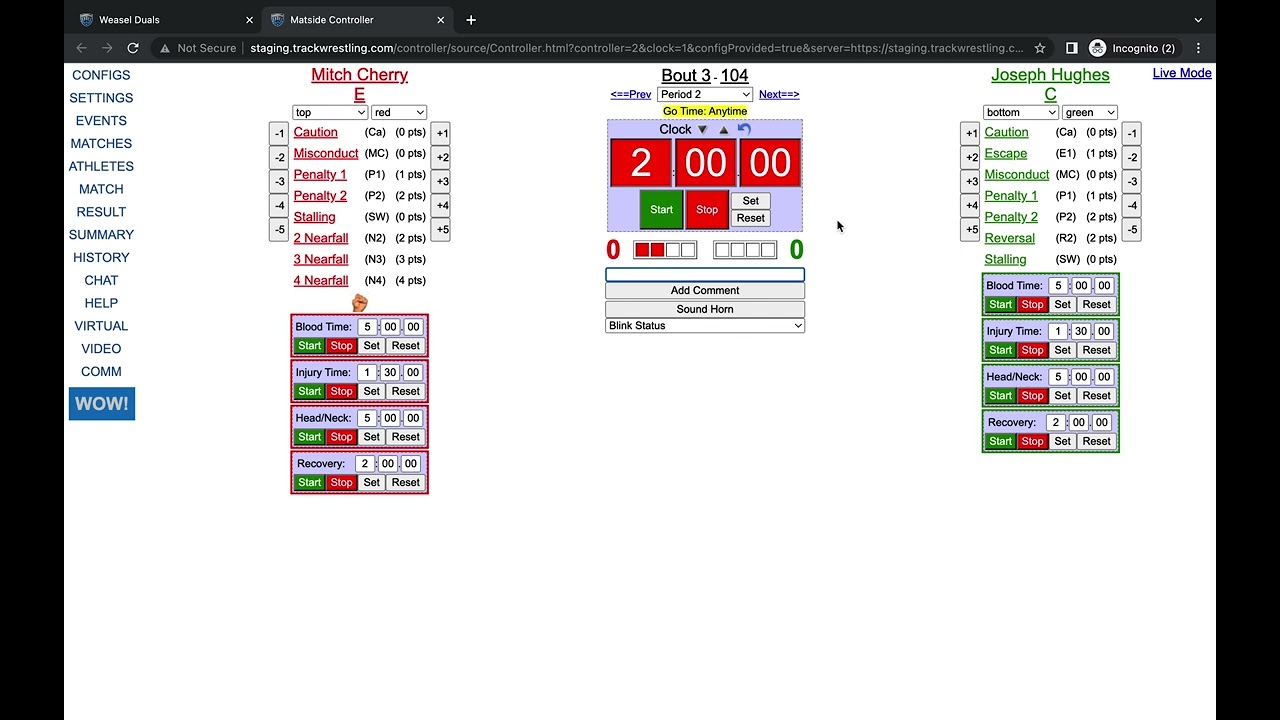This screenshot has height=720, width=1280.
Task: Click the comment text input field
Action: click(705, 274)
